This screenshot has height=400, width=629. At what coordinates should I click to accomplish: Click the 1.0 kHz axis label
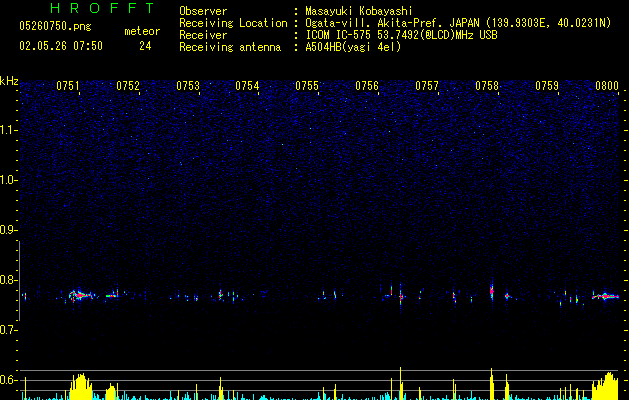tap(9, 180)
